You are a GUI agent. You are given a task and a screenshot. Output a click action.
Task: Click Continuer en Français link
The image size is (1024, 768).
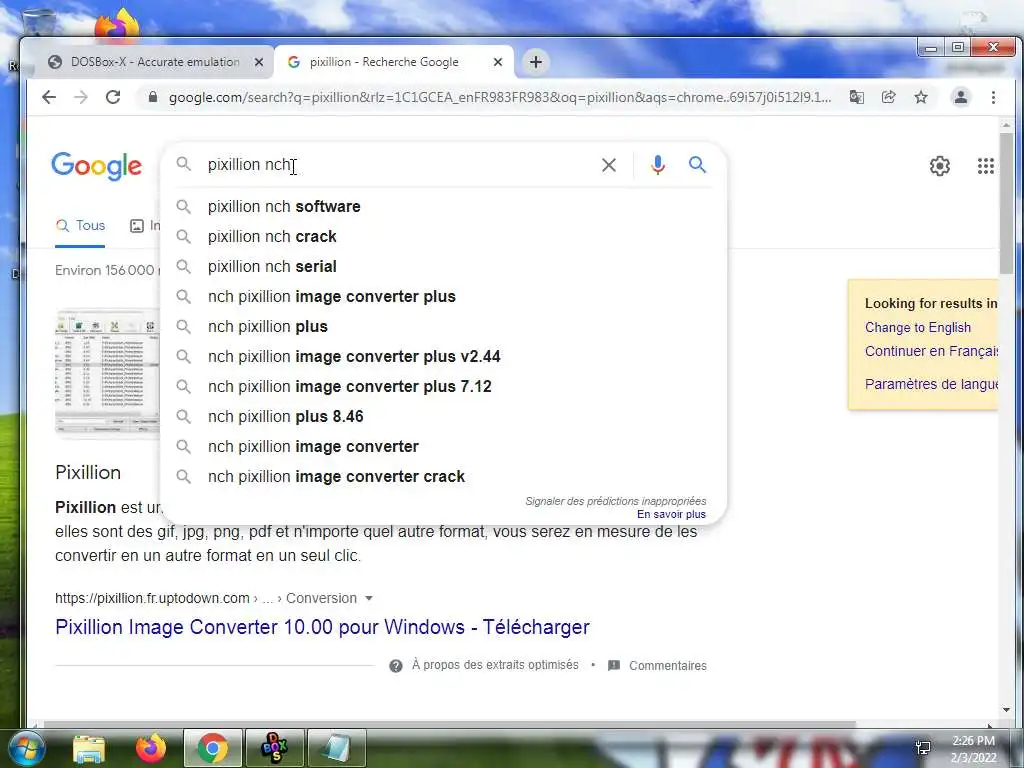931,351
